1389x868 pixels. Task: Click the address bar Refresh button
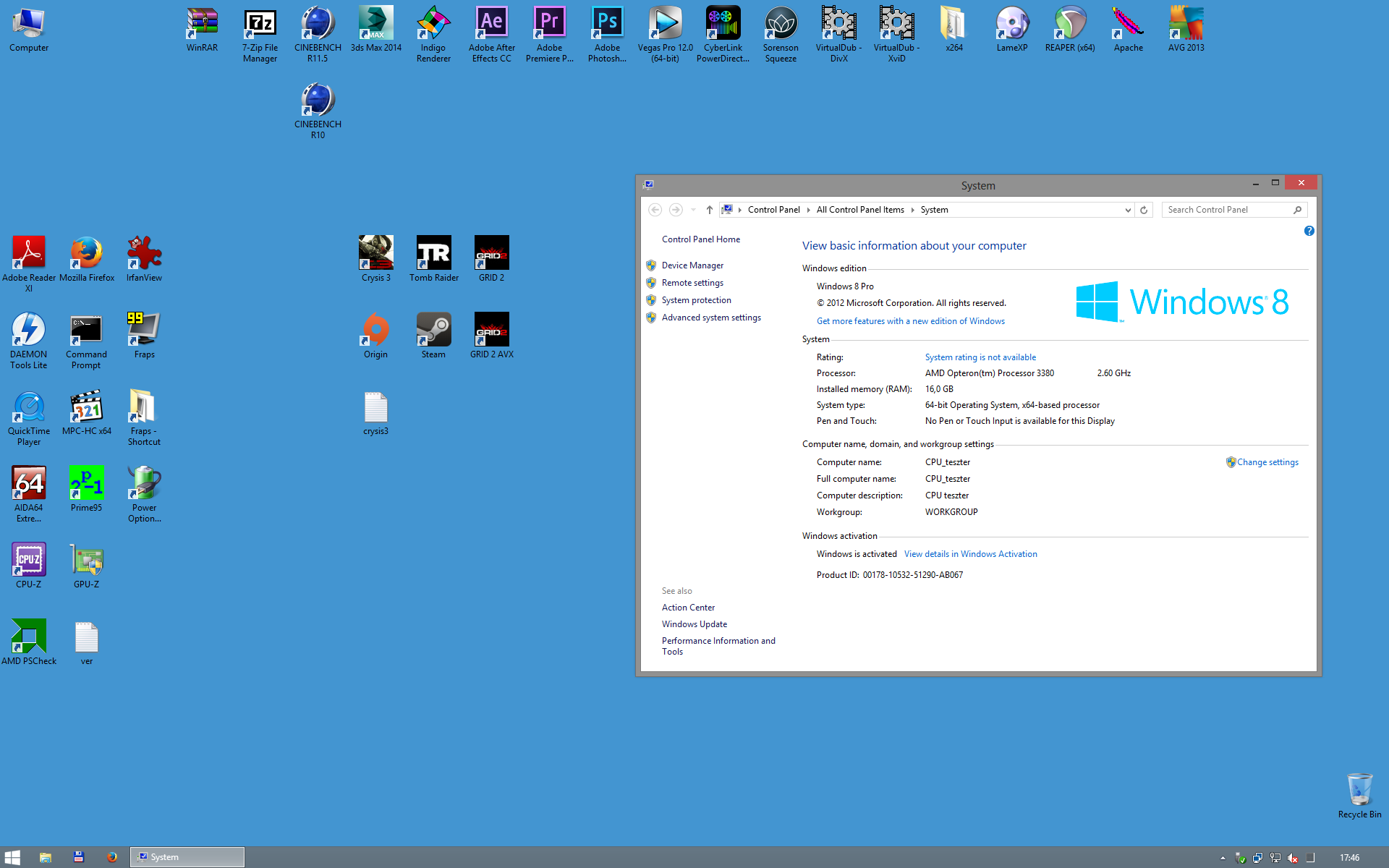pos(1144,210)
